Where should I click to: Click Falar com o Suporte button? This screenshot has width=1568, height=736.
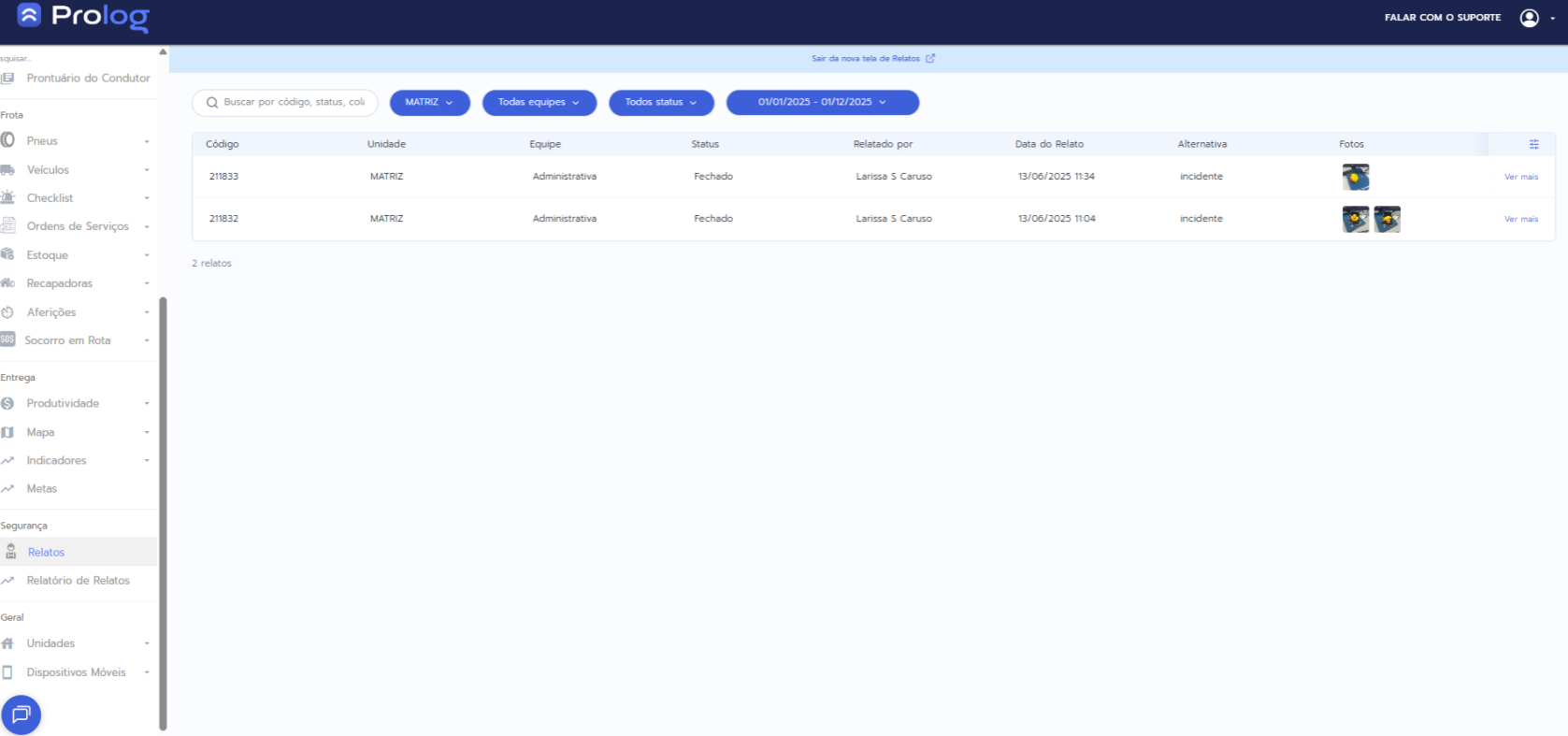(1442, 18)
